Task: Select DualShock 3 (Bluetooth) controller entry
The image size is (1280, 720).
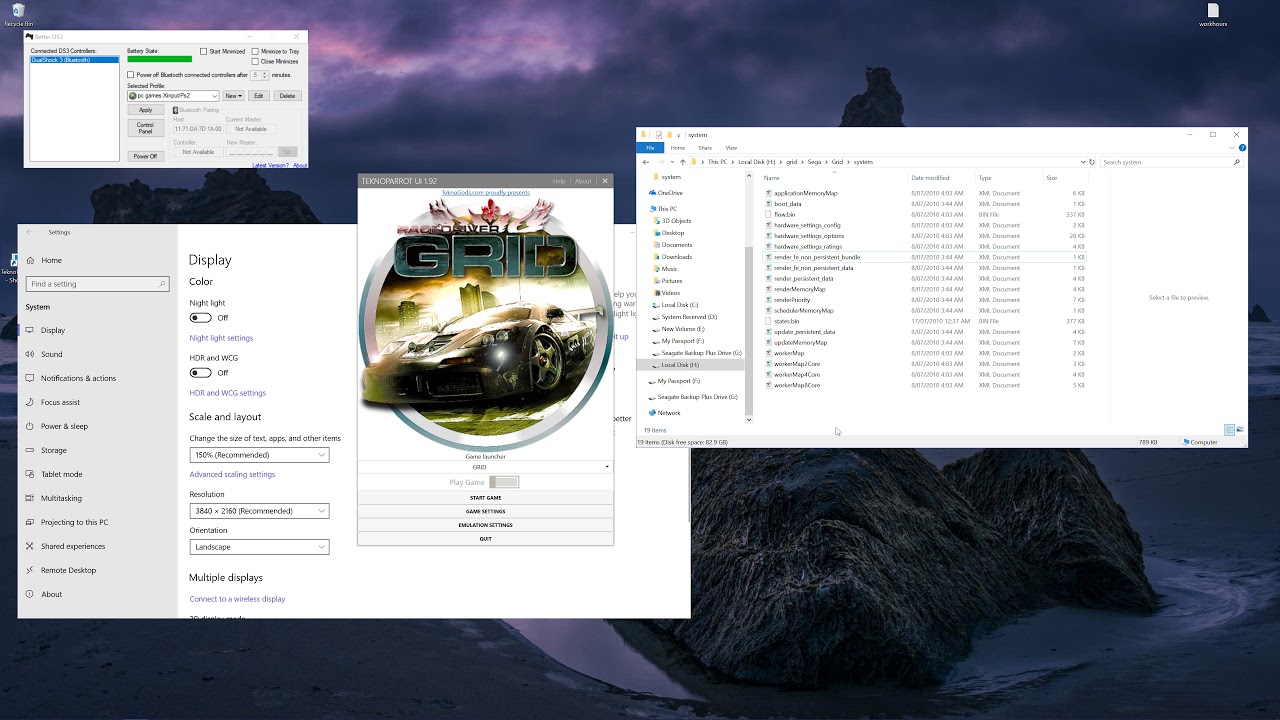Action: point(74,60)
